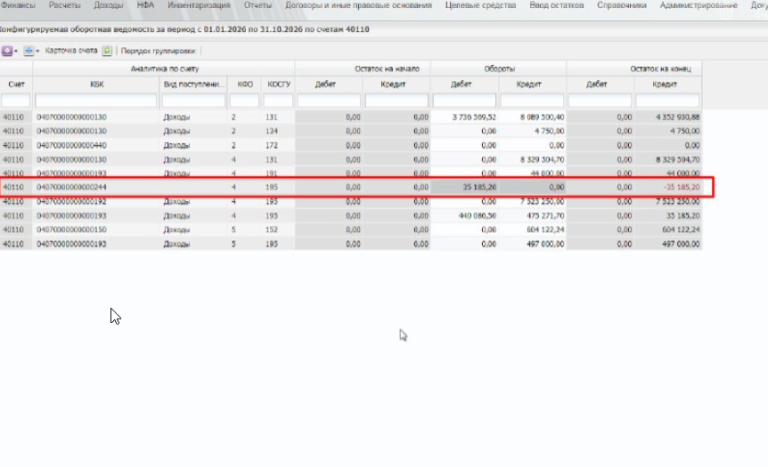Select КОСГУ cell 191
Image resolution: width=768 pixels, height=467 pixels.
pyautogui.click(x=271, y=173)
